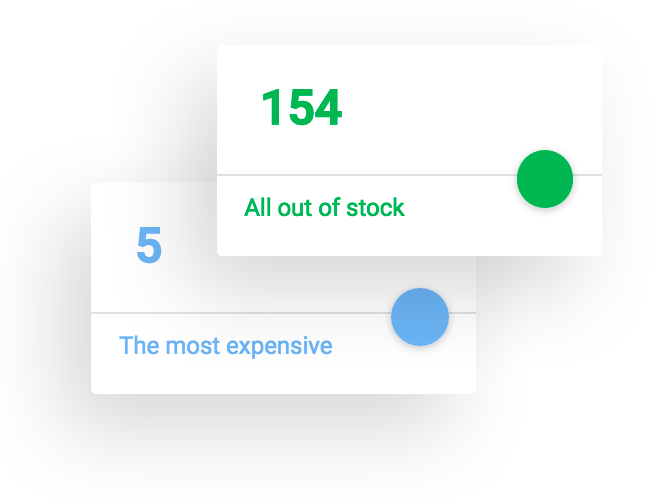Open The most expensive link
This screenshot has height=504, width=653.
tap(225, 346)
